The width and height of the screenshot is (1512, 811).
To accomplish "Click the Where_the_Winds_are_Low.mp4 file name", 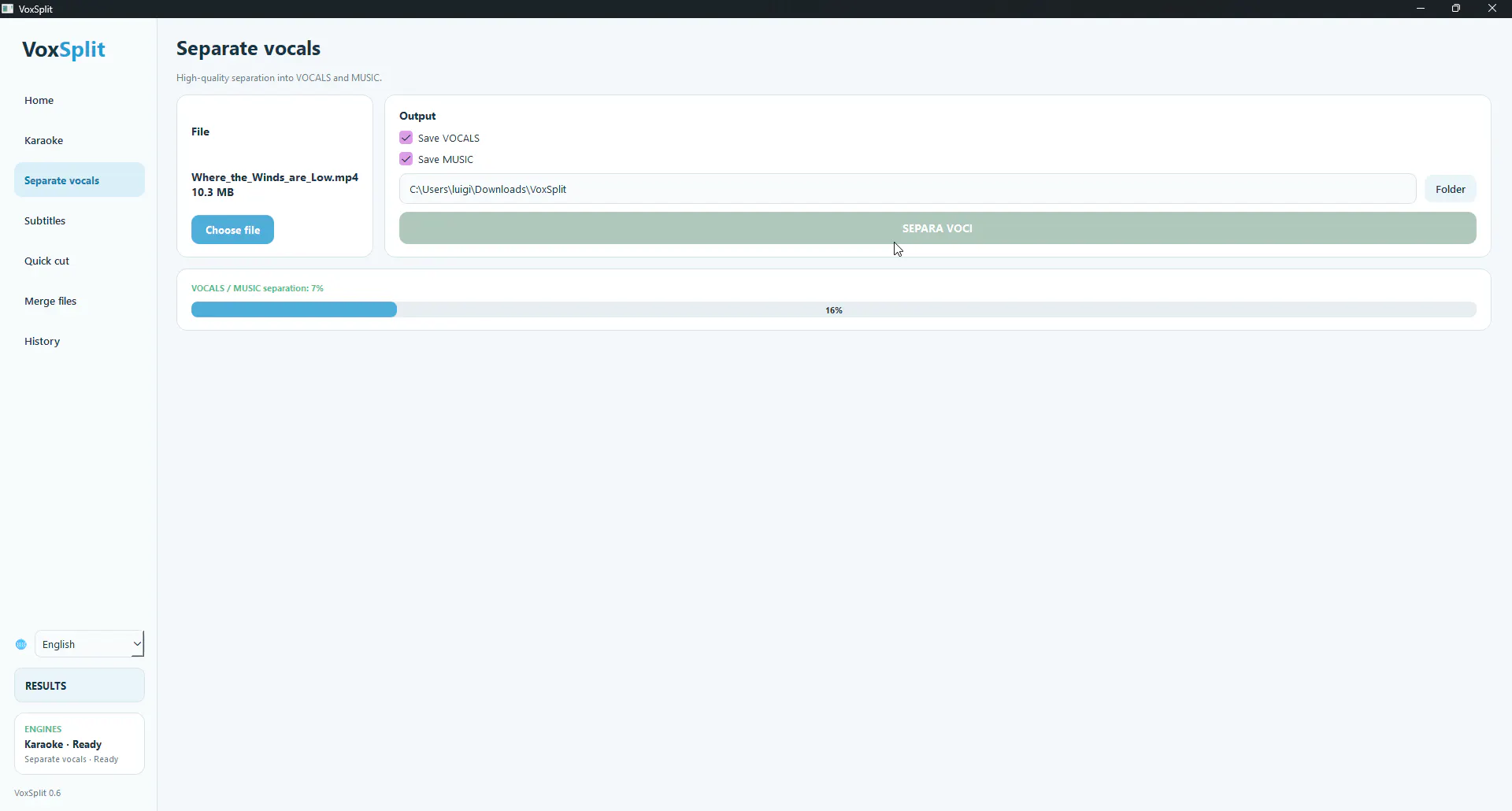I will pos(275,177).
